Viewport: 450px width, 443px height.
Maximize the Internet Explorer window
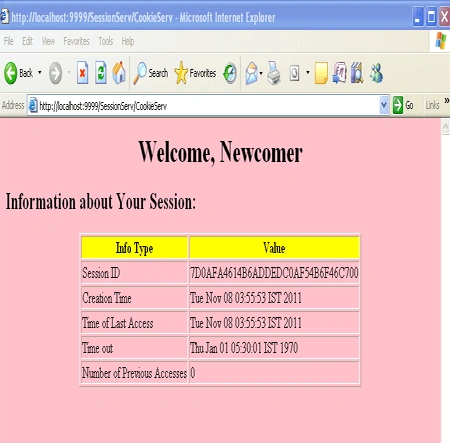(x=431, y=16)
